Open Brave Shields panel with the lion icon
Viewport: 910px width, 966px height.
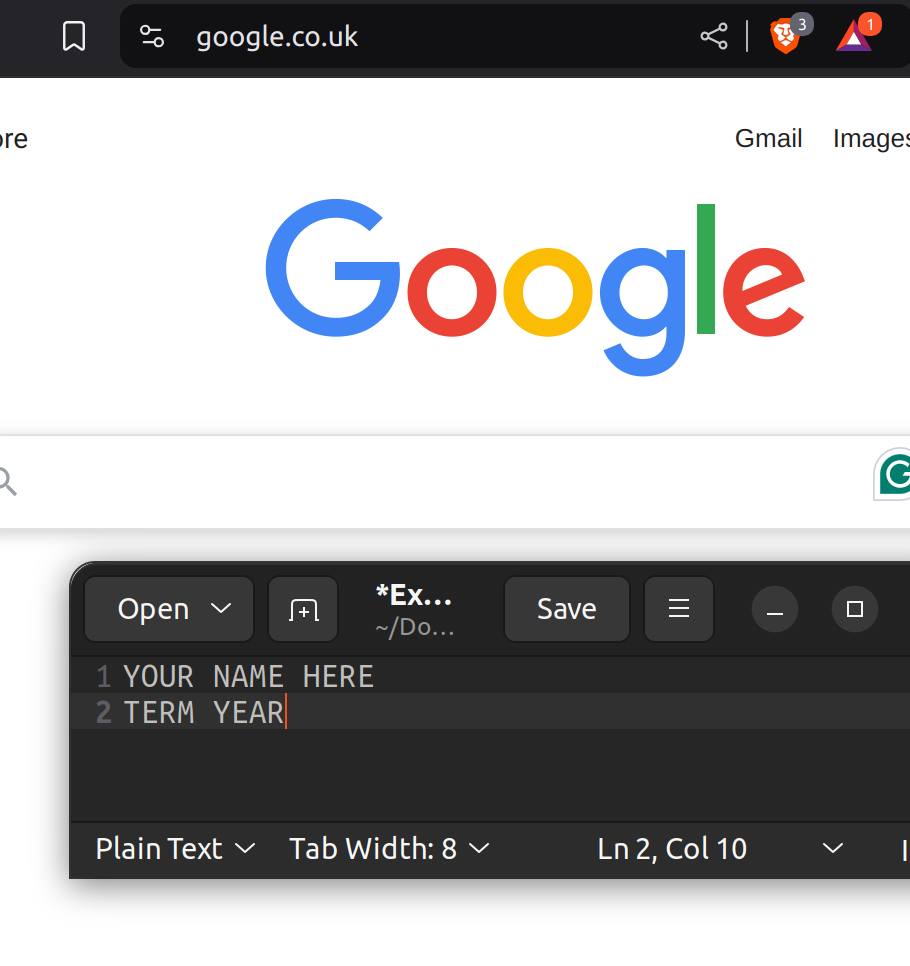[x=786, y=36]
